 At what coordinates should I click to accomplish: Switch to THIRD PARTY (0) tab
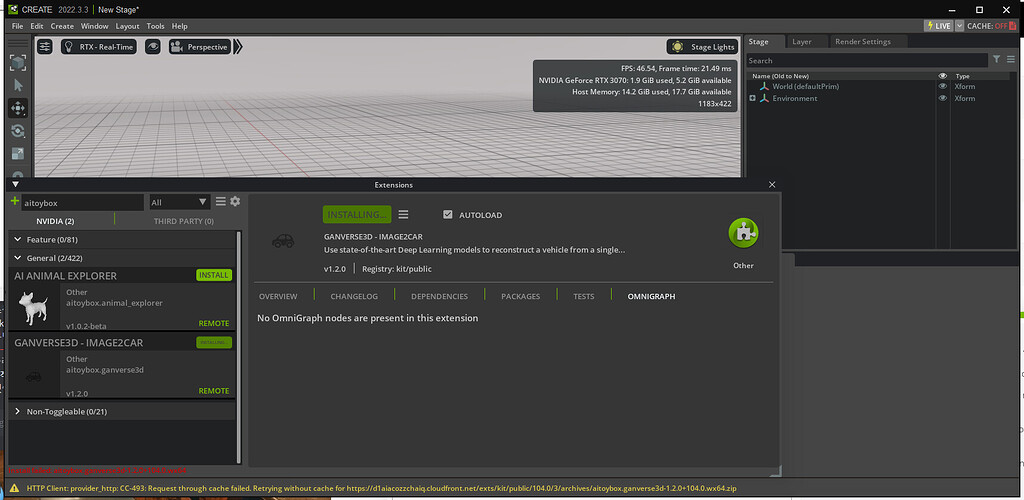click(x=184, y=221)
